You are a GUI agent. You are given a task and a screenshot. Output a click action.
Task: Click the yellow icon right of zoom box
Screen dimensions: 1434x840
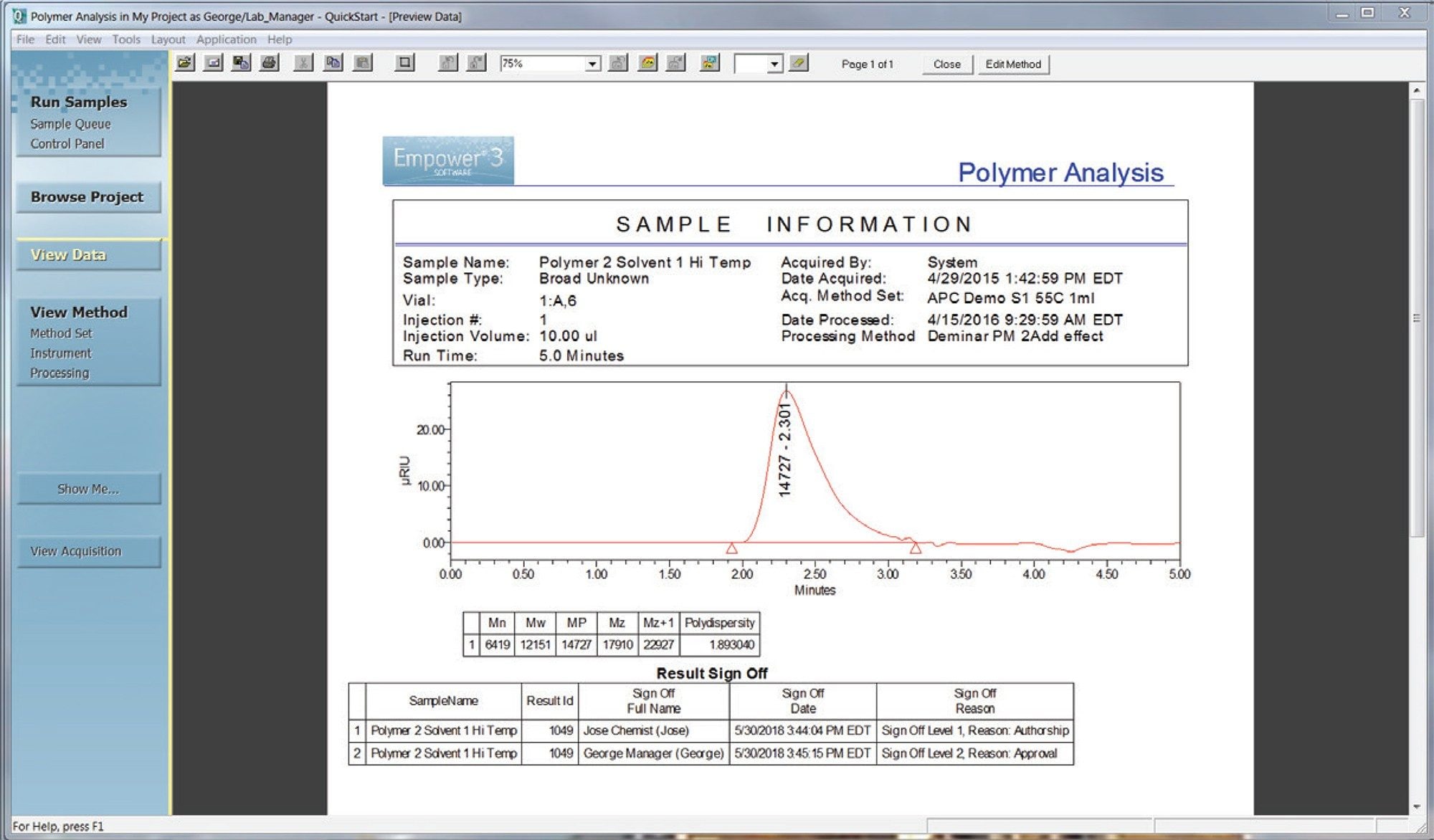point(647,63)
